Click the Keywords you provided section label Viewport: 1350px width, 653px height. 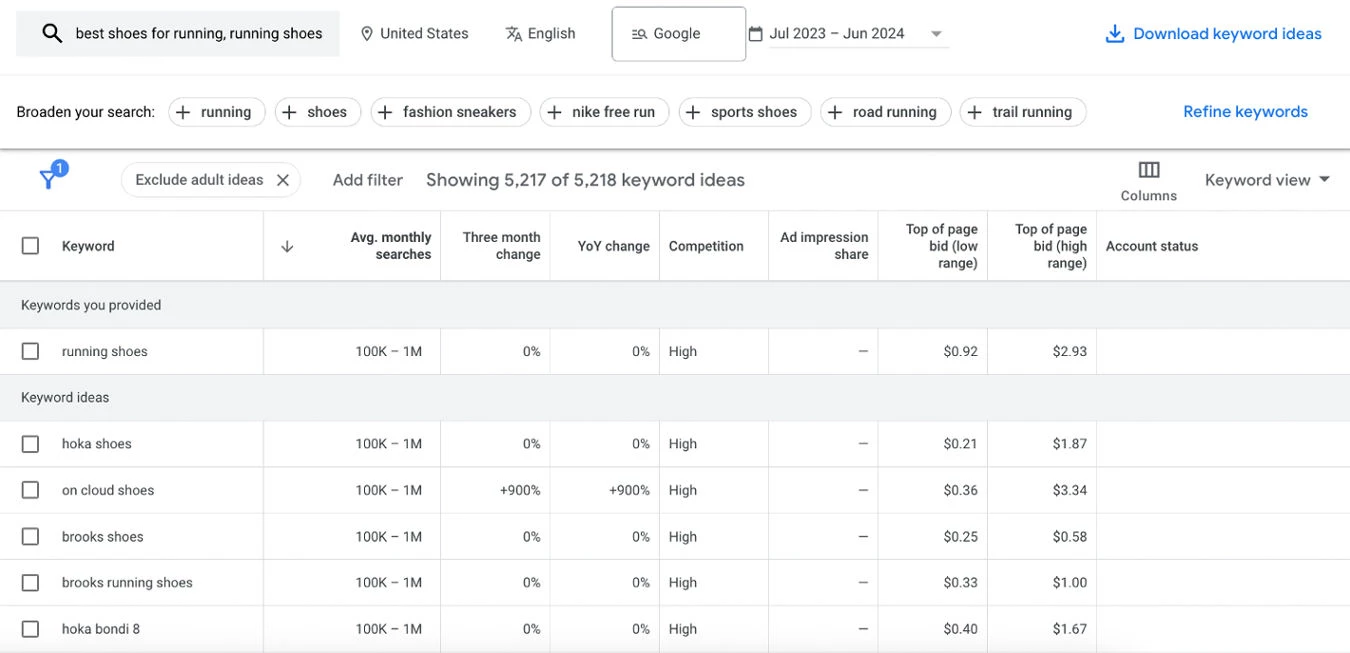tap(91, 305)
